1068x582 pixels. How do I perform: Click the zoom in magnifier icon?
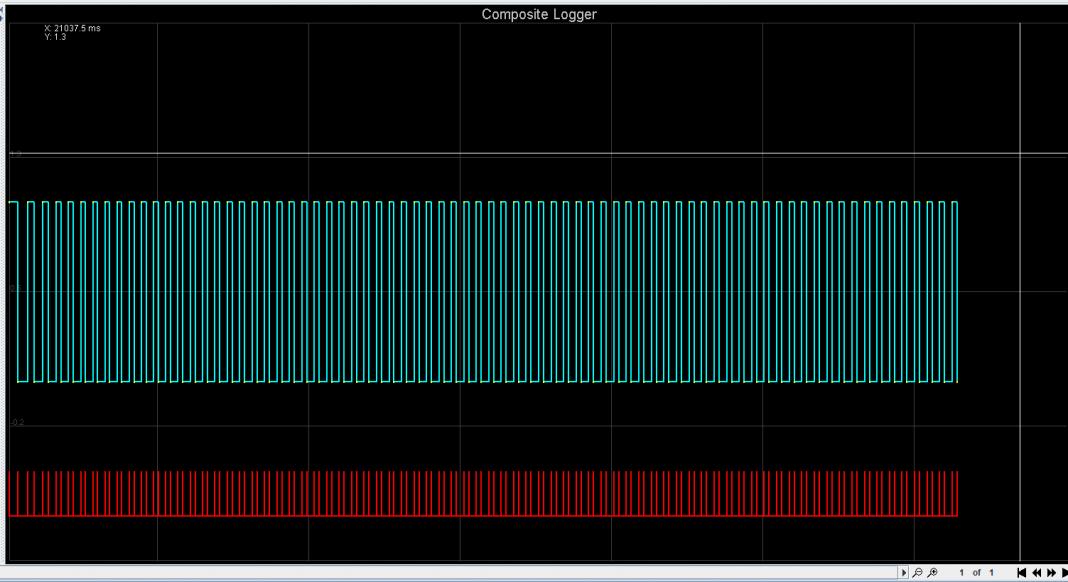[x=933, y=573]
